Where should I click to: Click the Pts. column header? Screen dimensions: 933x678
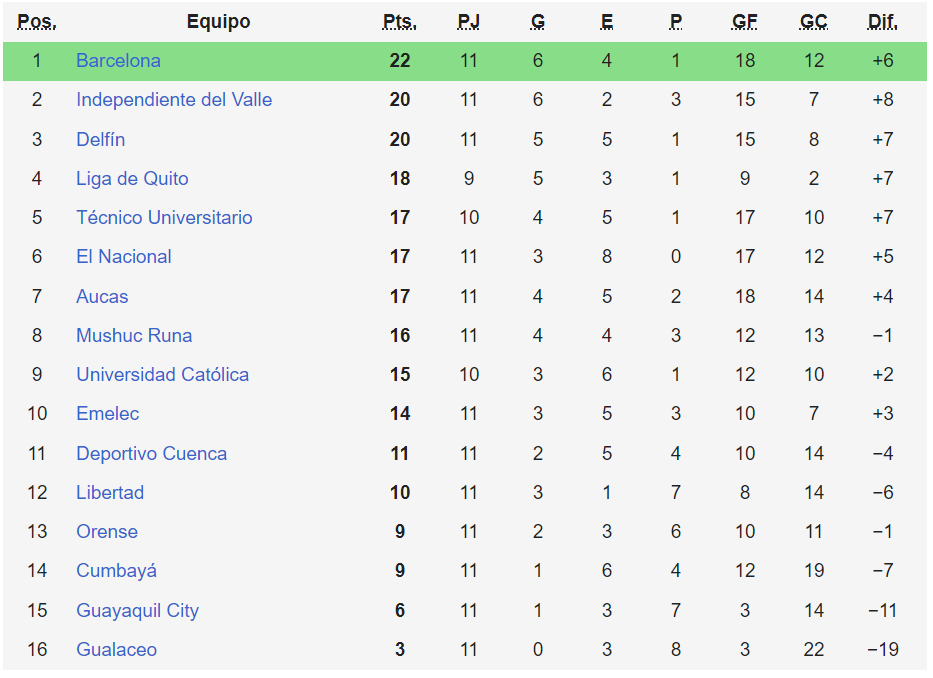(400, 22)
